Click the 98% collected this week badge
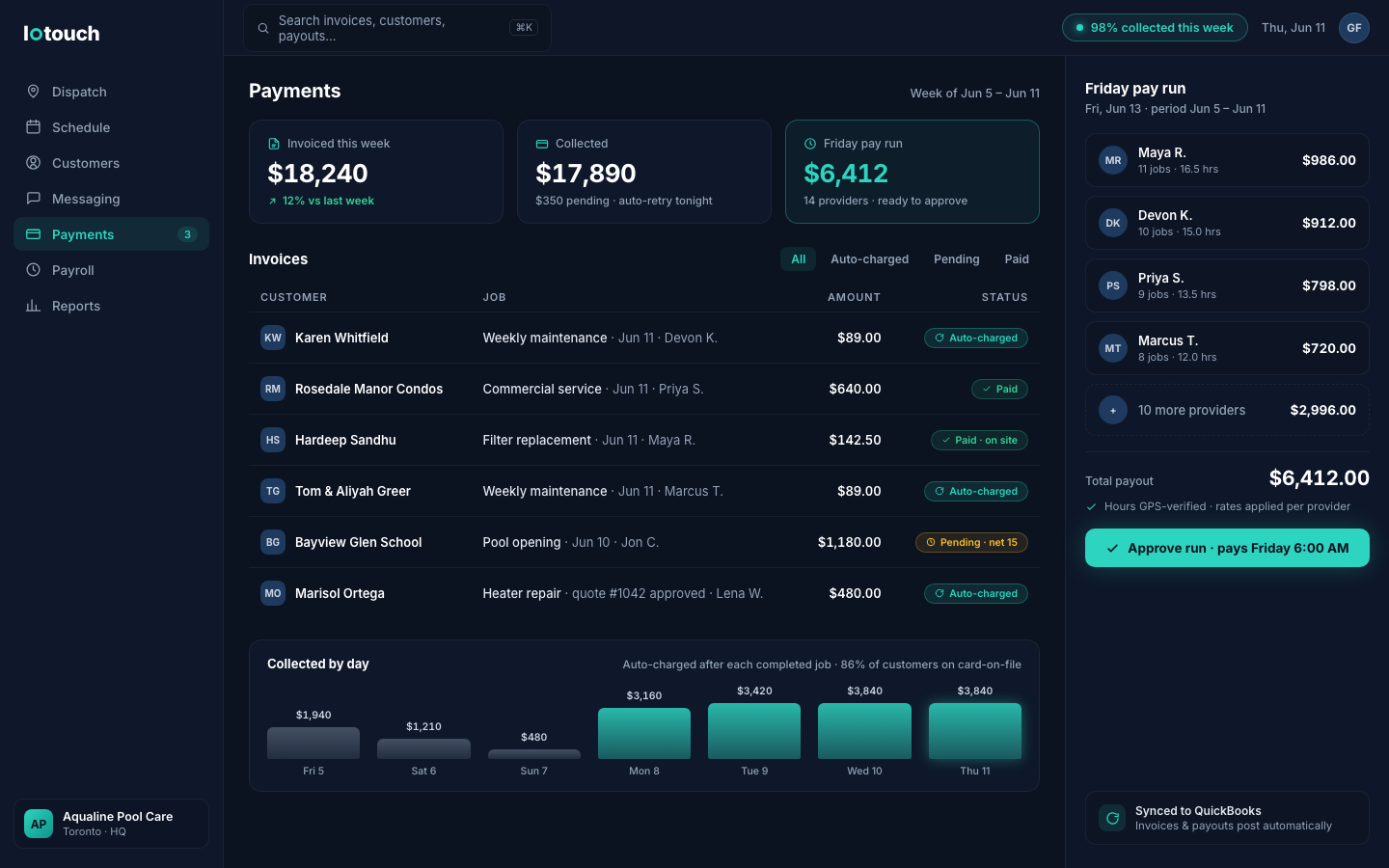 point(1155,28)
